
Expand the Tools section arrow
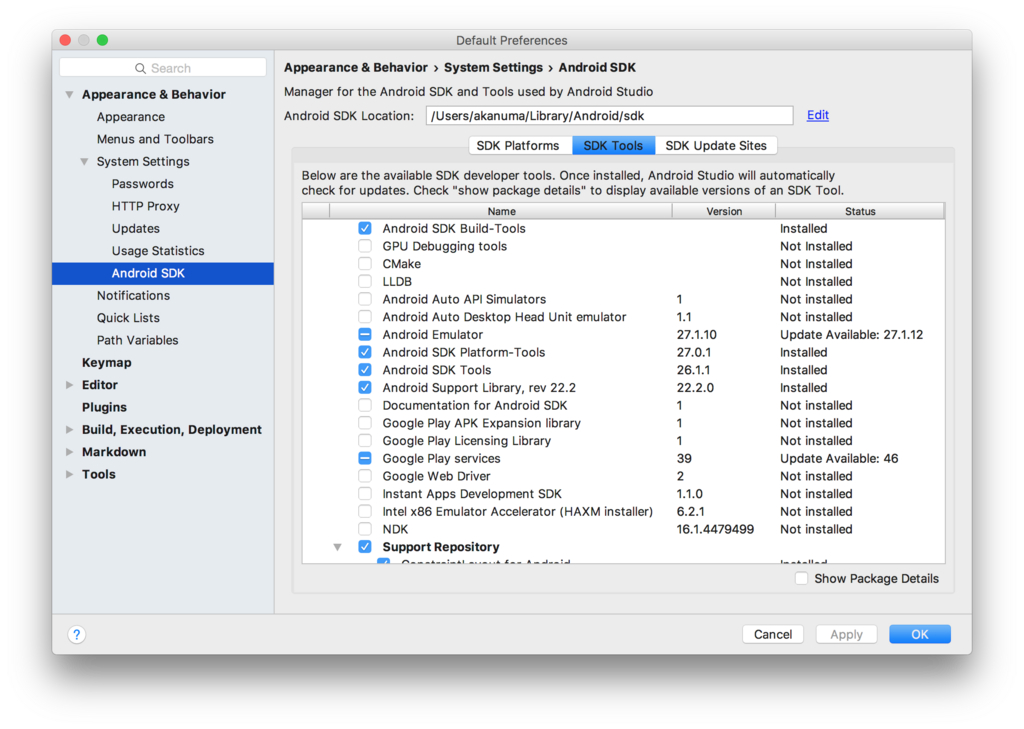pyautogui.click(x=69, y=474)
